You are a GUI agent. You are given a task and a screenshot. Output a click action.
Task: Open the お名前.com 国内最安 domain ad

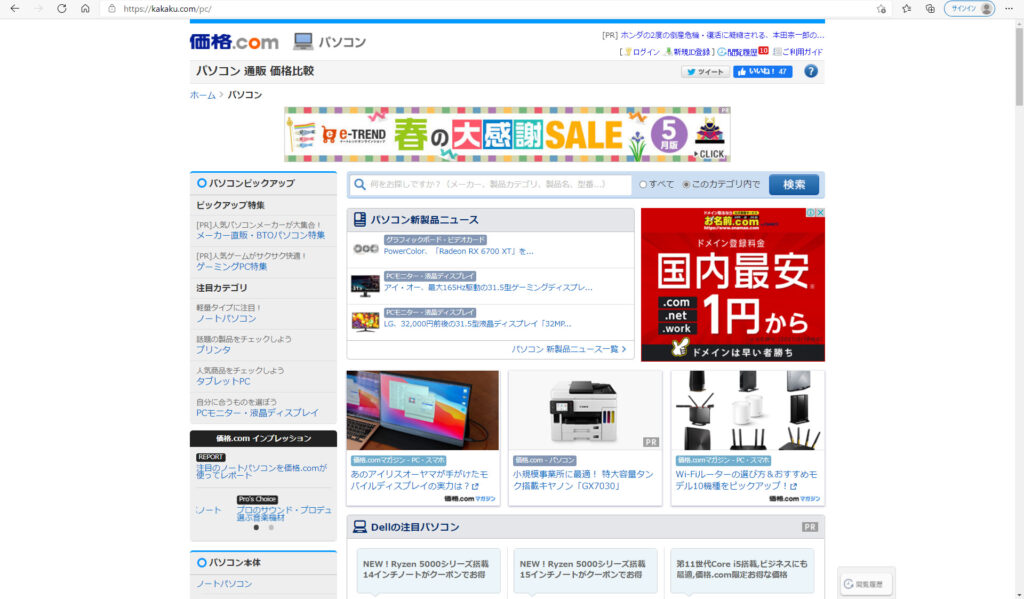point(733,285)
